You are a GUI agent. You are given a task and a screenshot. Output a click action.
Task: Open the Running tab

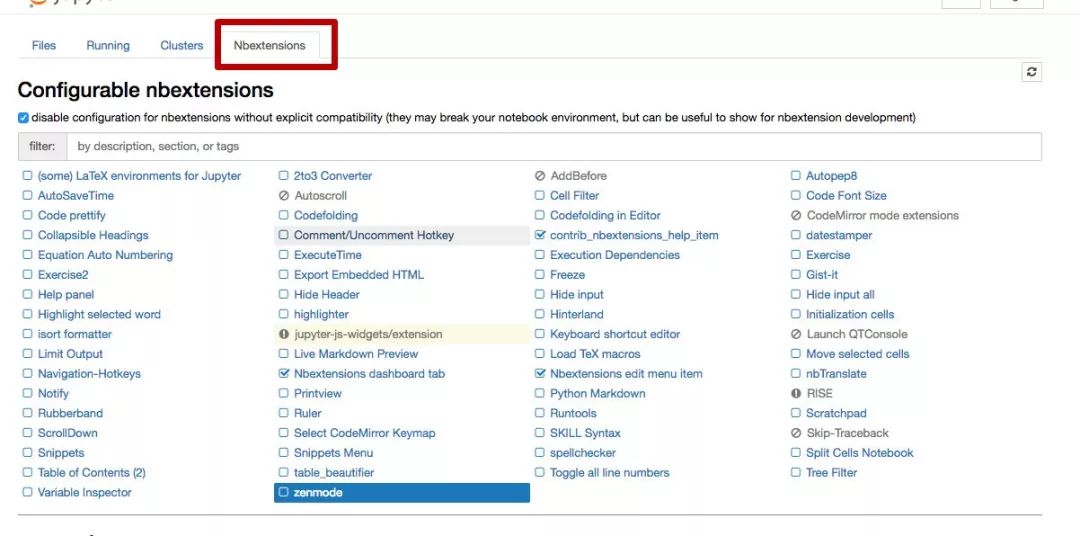tap(108, 46)
